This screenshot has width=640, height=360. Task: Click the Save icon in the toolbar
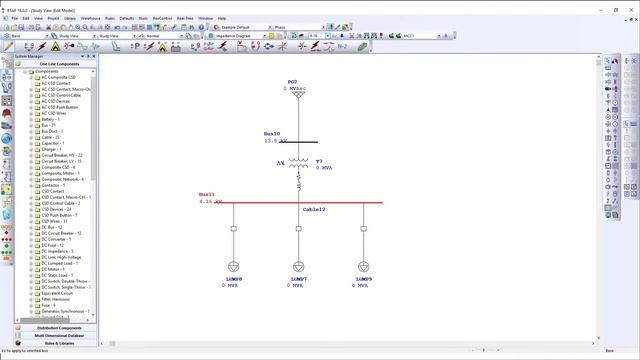pyautogui.click(x=21, y=27)
